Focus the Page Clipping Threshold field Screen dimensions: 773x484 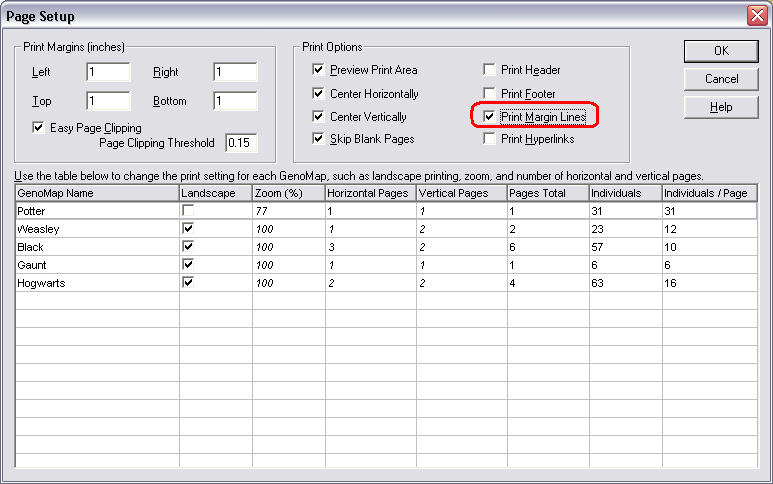point(241,143)
